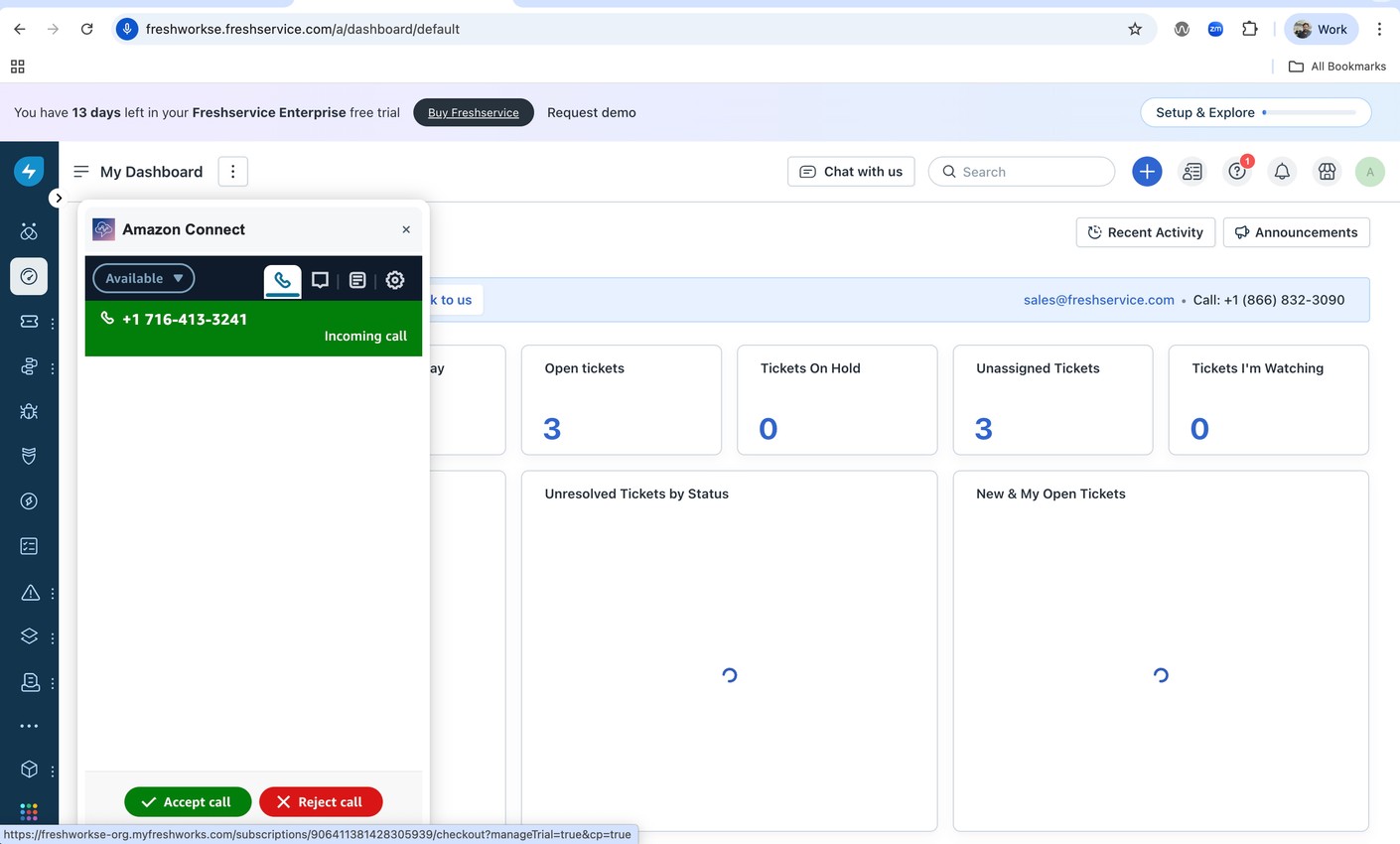Switch to the chat icon in Amazon Connect
This screenshot has height=844, width=1400.
[320, 280]
